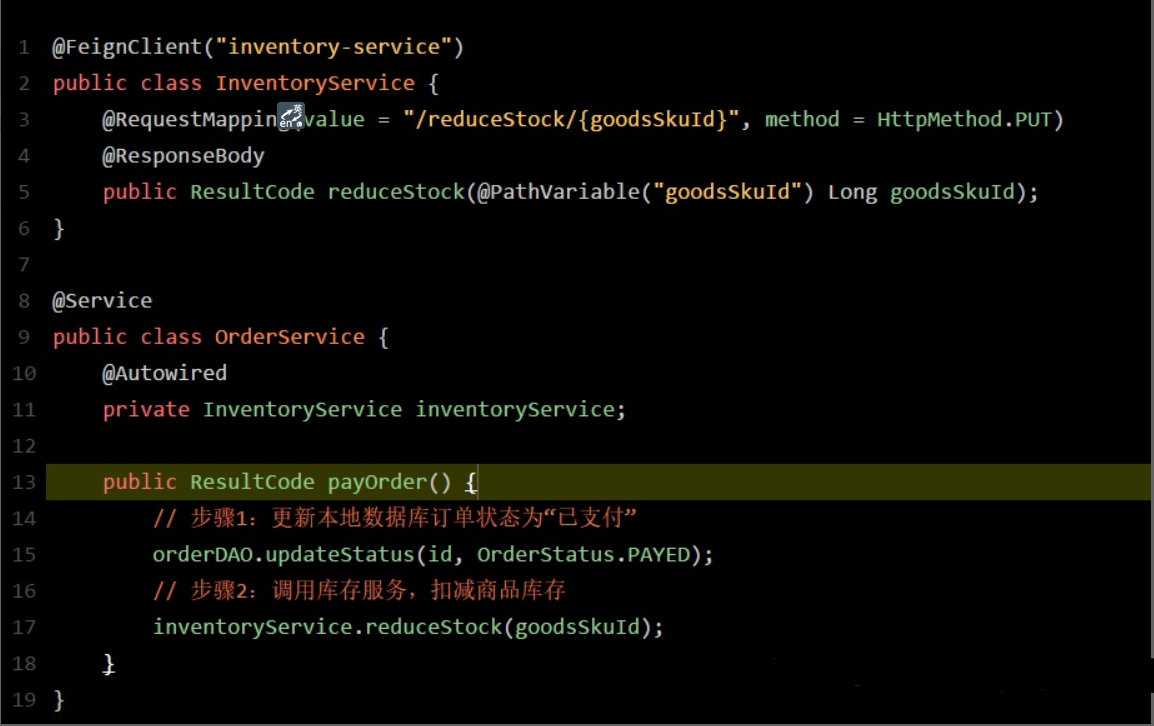Click the "inventory-service" string literal
The width and height of the screenshot is (1154, 726).
click(x=333, y=47)
